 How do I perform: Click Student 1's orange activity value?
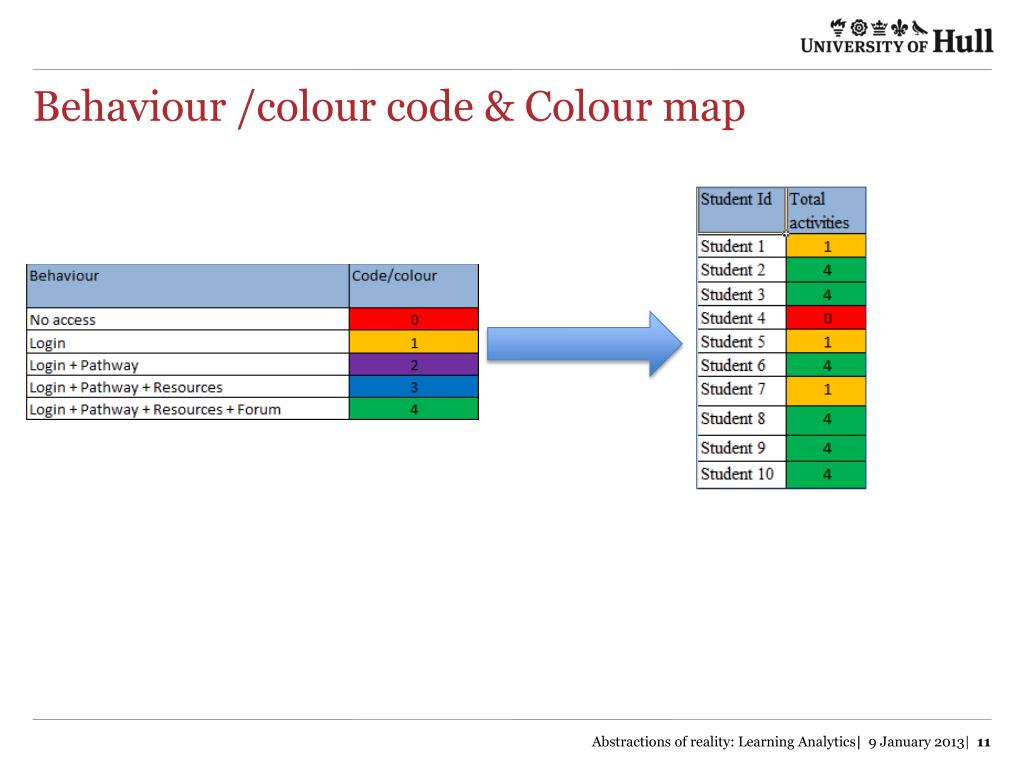coord(826,246)
